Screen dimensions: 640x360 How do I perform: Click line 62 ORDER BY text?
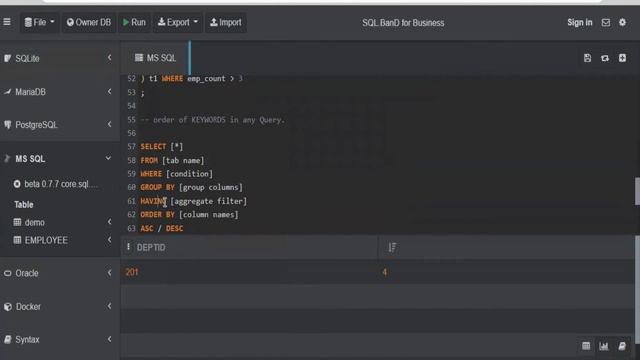(189, 215)
